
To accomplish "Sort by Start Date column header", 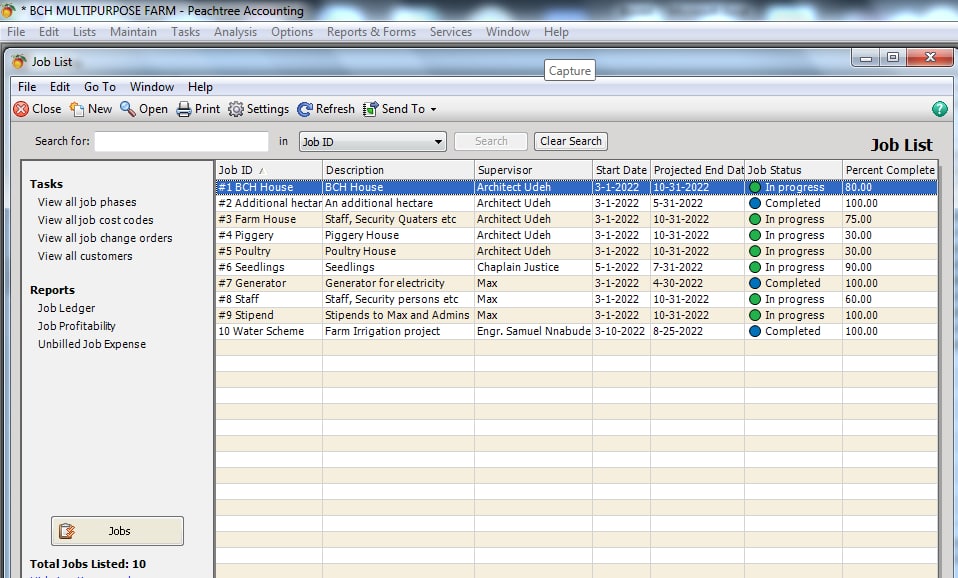I will pyautogui.click(x=621, y=170).
